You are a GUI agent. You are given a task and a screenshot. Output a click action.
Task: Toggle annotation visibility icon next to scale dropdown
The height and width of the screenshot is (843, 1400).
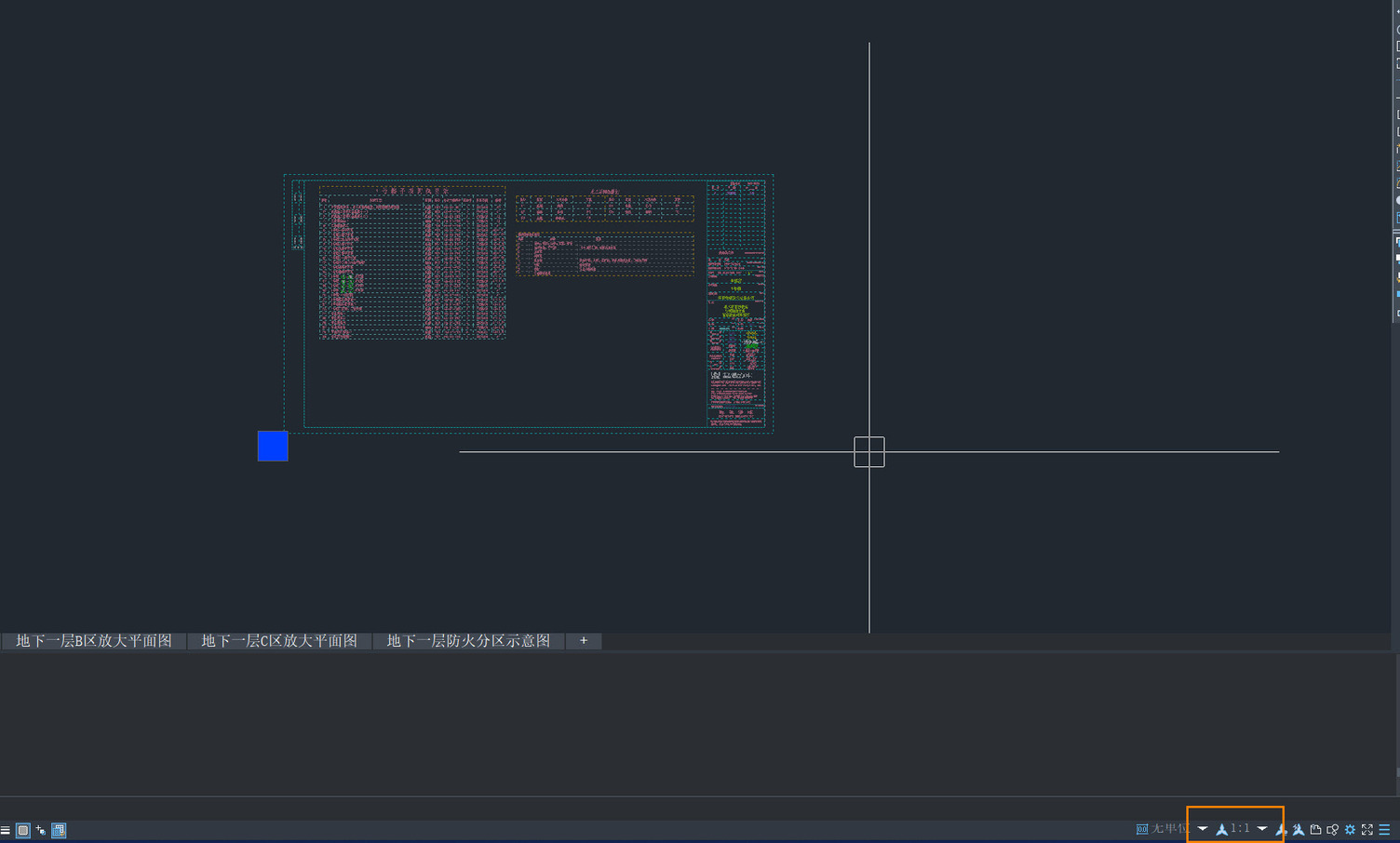[1281, 829]
